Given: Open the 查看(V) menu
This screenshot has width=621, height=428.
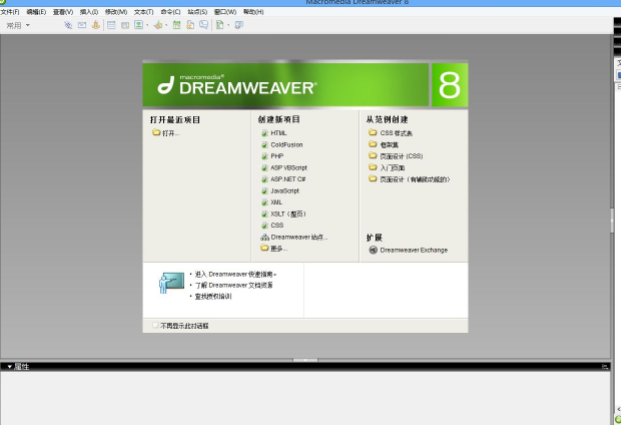Looking at the screenshot, I should (x=63, y=12).
